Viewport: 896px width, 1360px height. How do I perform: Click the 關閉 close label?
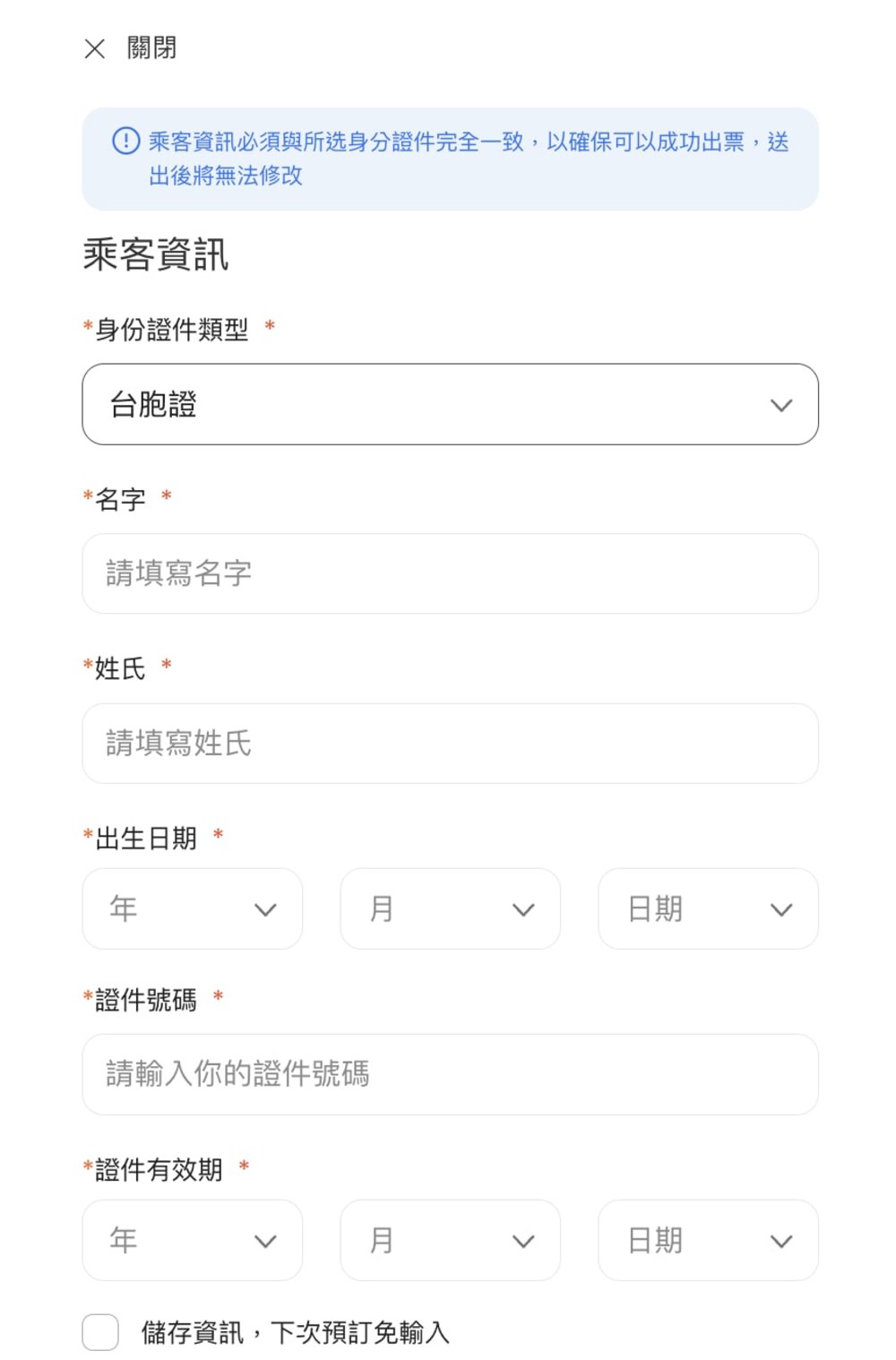pos(150,48)
